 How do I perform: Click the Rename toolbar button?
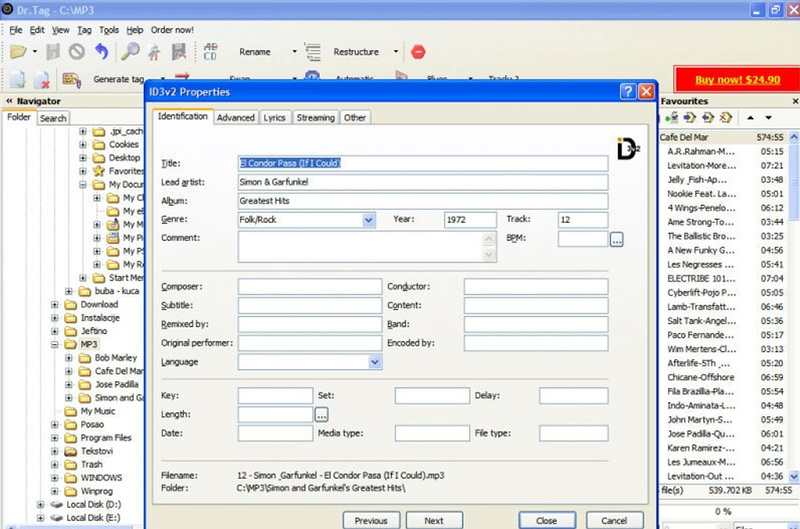pos(255,52)
